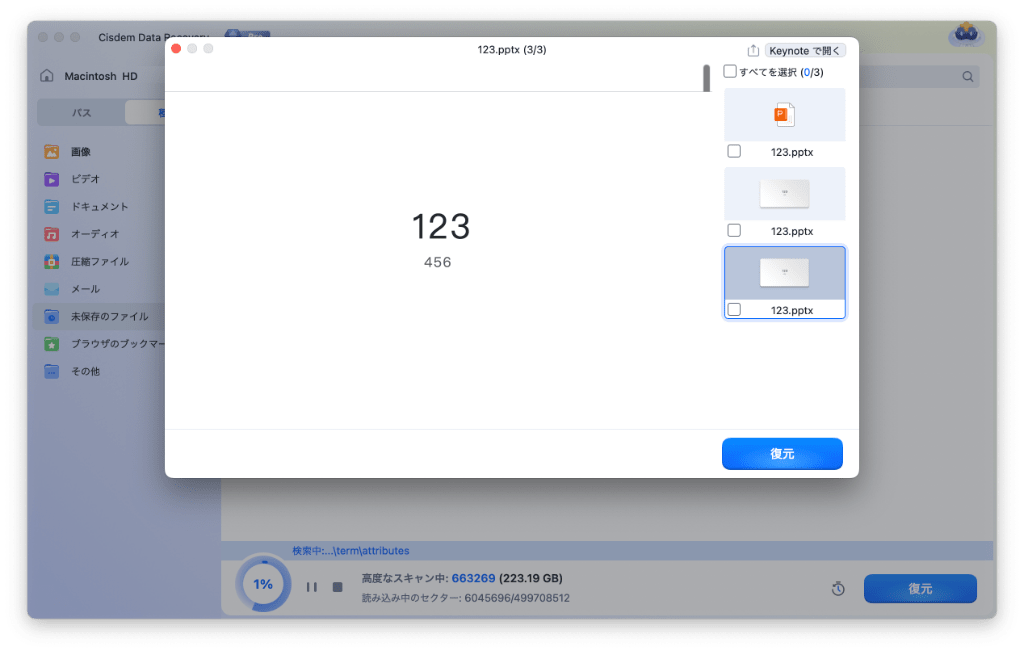Click the large 123 slide heading

point(441,227)
